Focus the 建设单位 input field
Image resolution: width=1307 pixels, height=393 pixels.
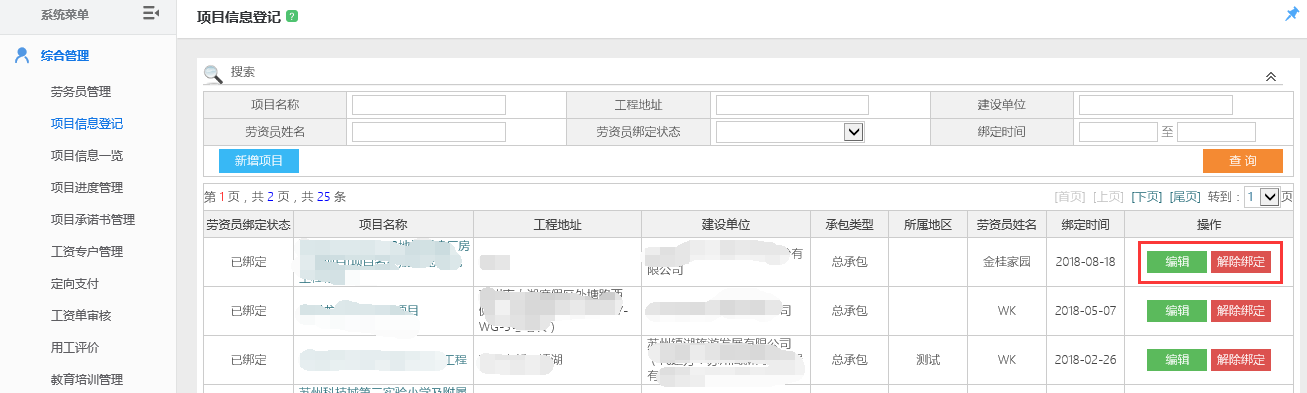1156,105
